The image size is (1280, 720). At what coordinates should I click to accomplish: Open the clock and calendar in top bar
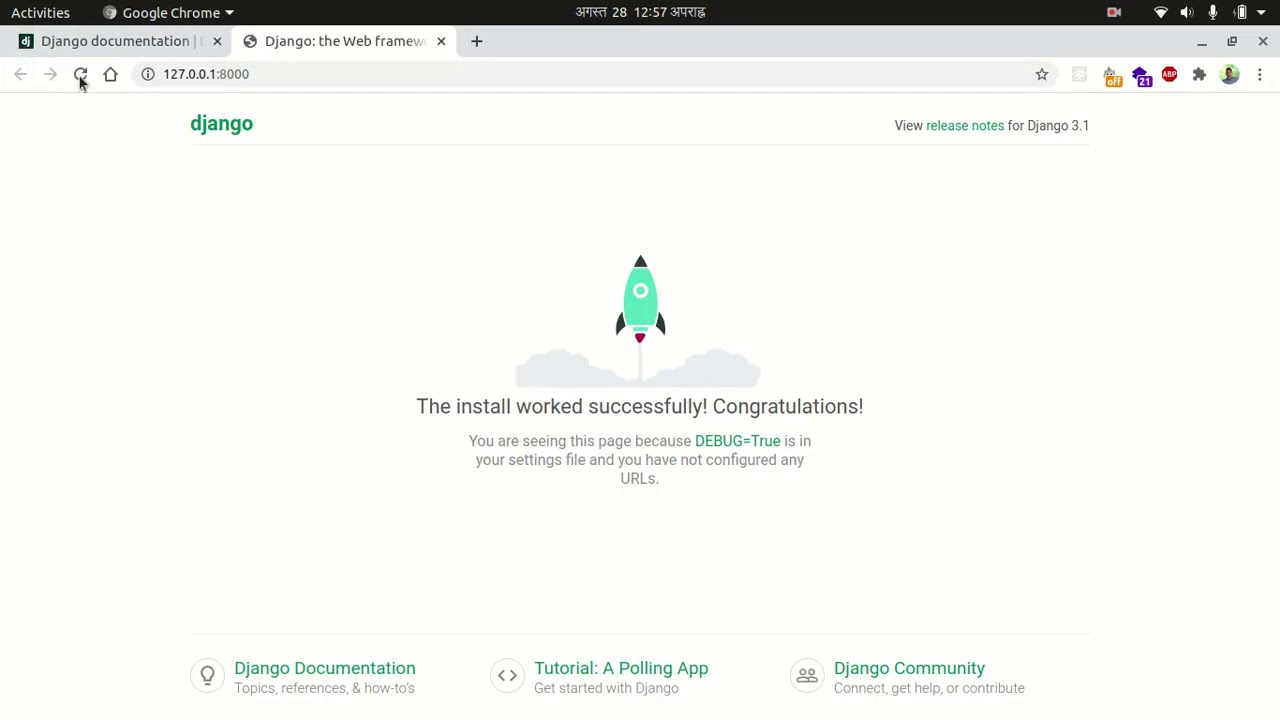(640, 12)
